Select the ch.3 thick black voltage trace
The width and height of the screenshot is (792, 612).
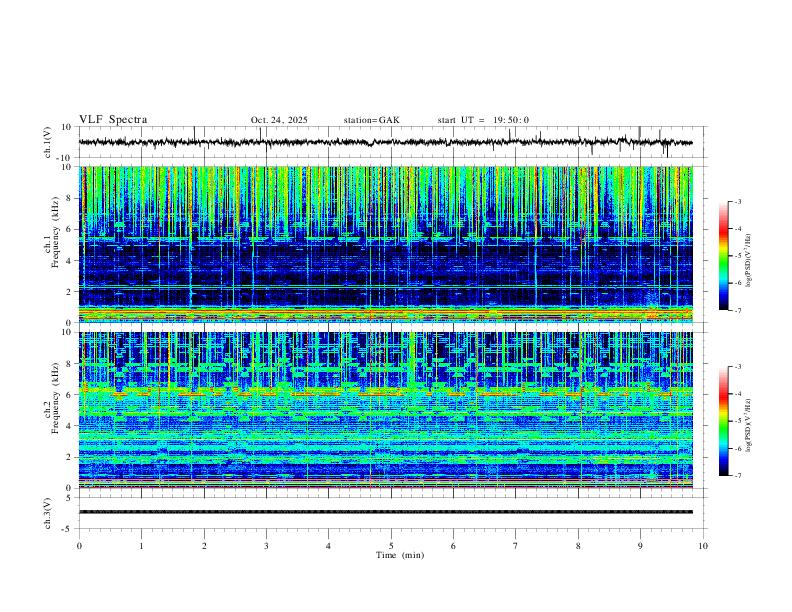tap(385, 512)
